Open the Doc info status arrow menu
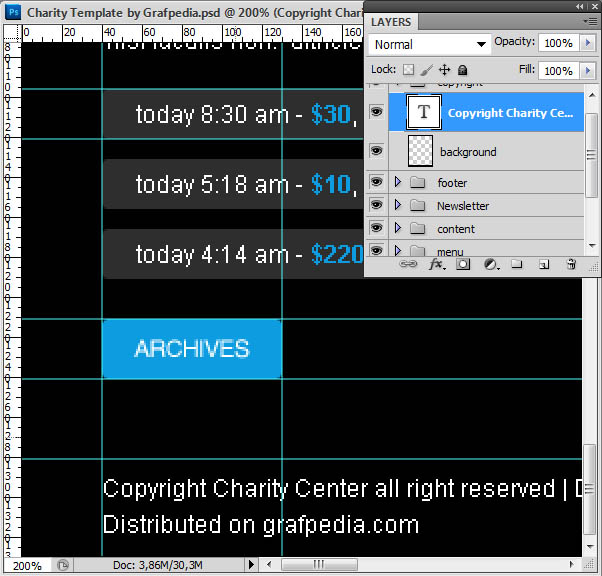The image size is (602, 576). pyautogui.click(x=251, y=564)
